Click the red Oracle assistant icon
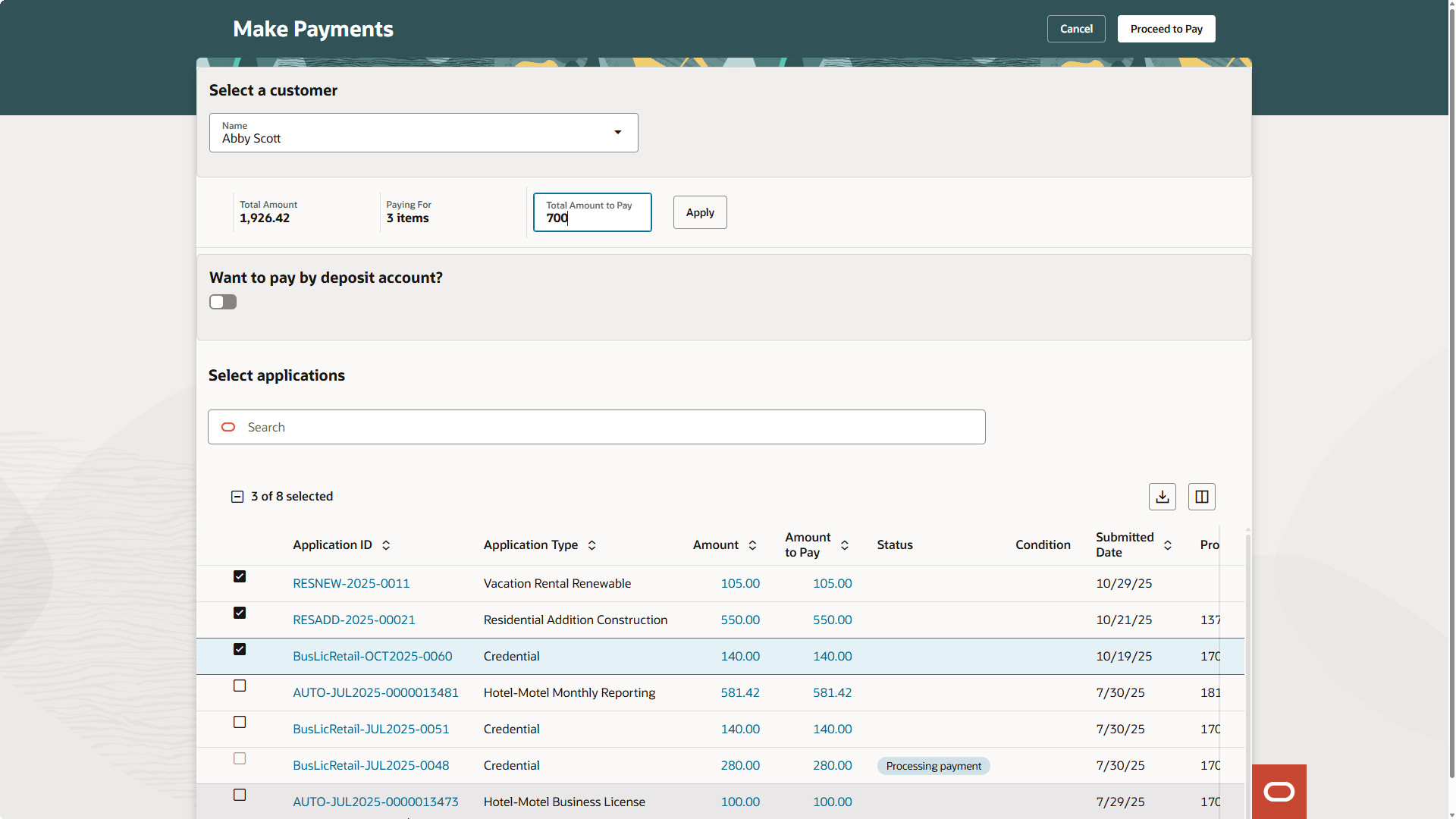 (x=1279, y=792)
